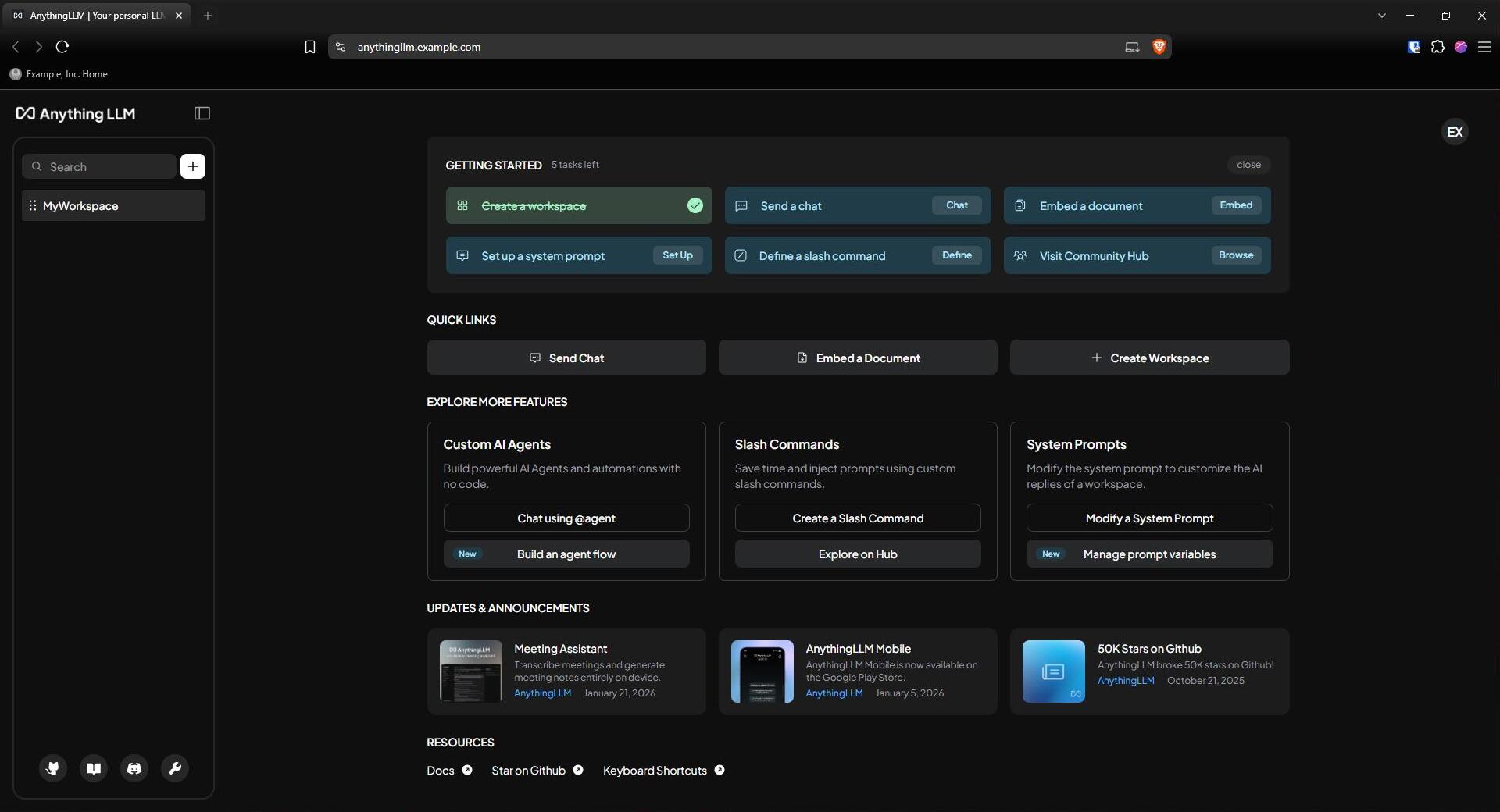Open the EX user account avatar
This screenshot has height=812, width=1500.
tap(1455, 132)
